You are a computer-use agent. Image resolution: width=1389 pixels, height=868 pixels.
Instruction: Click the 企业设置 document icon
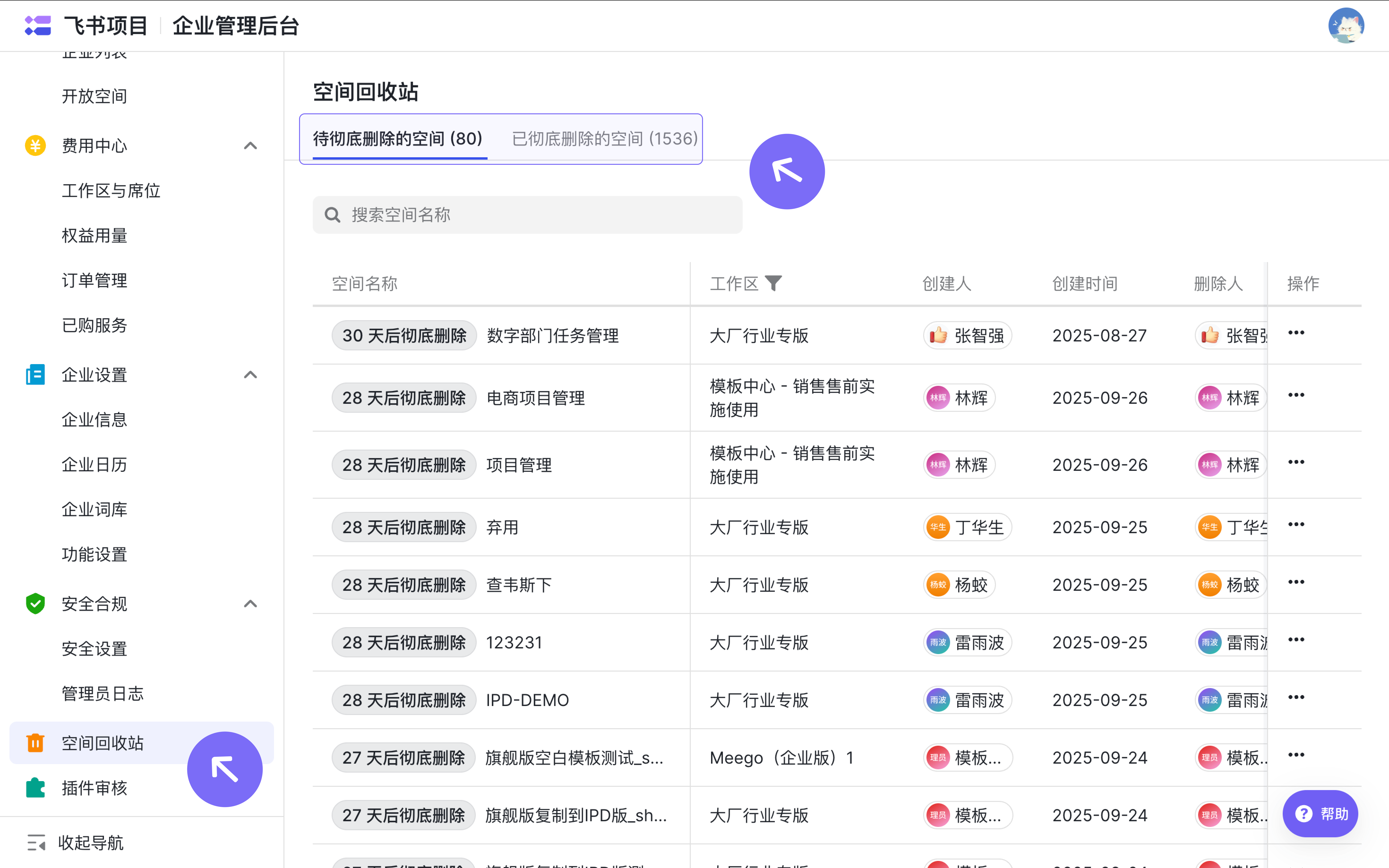tap(36, 375)
